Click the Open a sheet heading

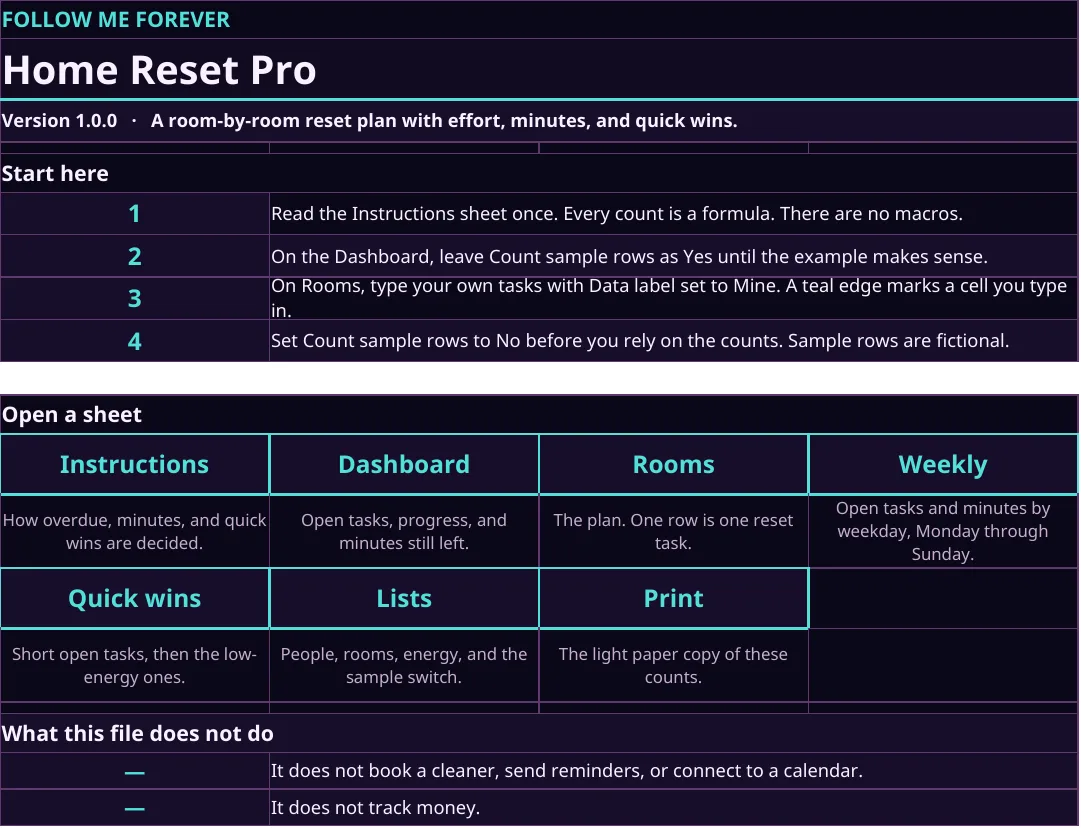[x=72, y=414]
